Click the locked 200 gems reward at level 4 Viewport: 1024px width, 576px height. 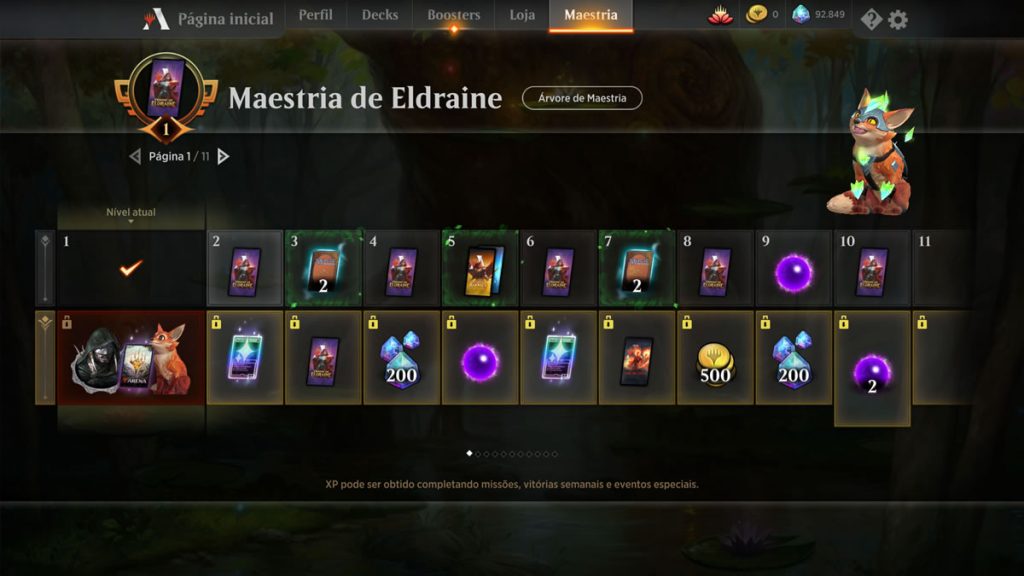402,358
